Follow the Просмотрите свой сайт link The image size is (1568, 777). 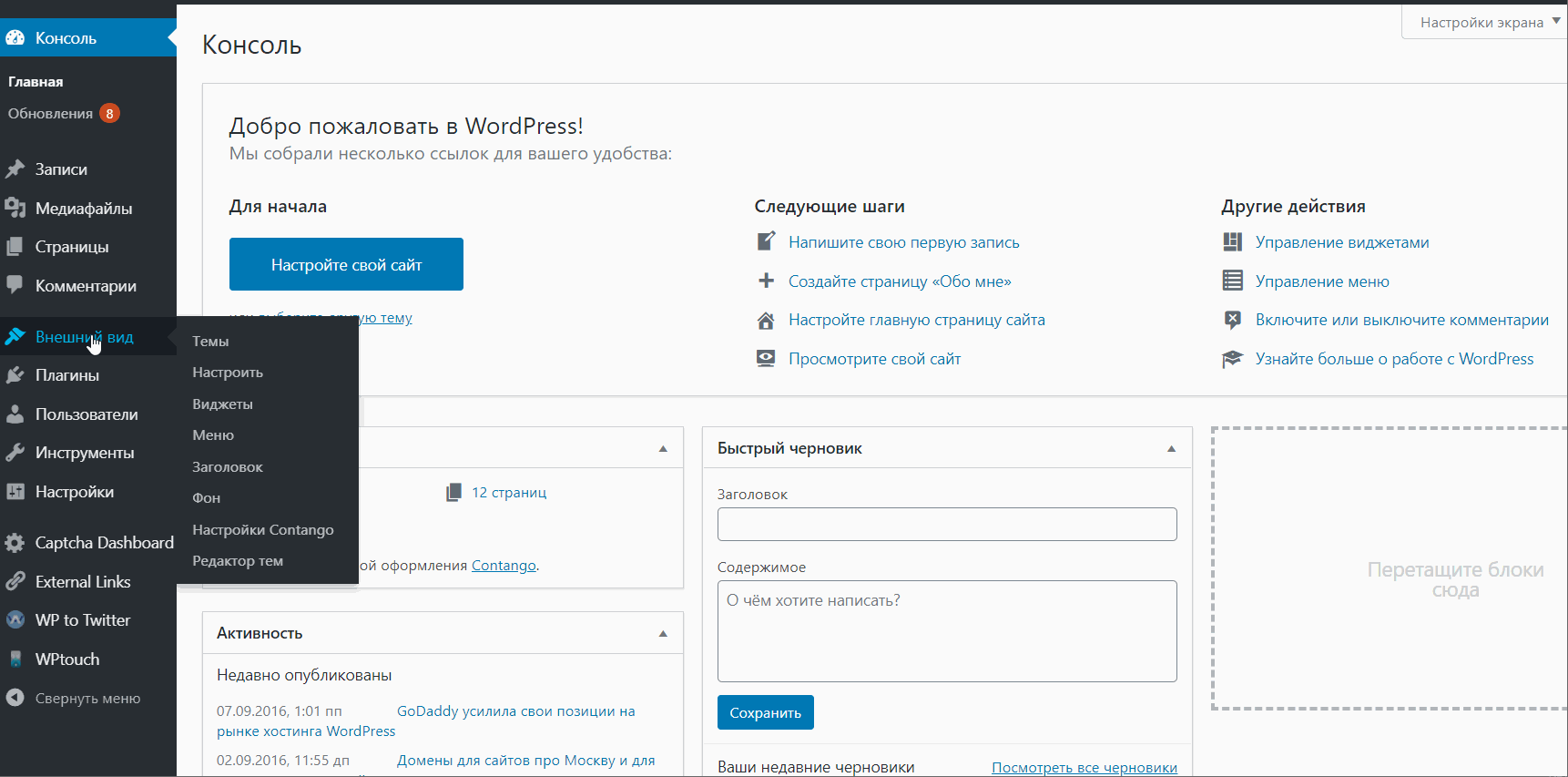coord(874,359)
